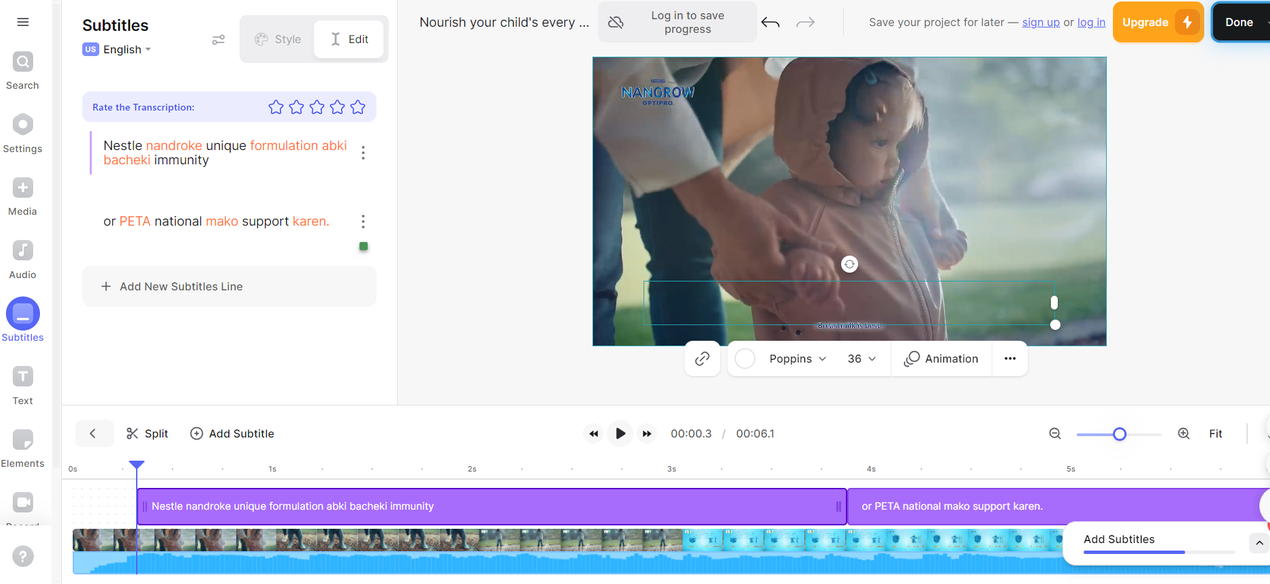Select the PETA national timeline subtitle clip
This screenshot has width=1270, height=584.
[1058, 506]
